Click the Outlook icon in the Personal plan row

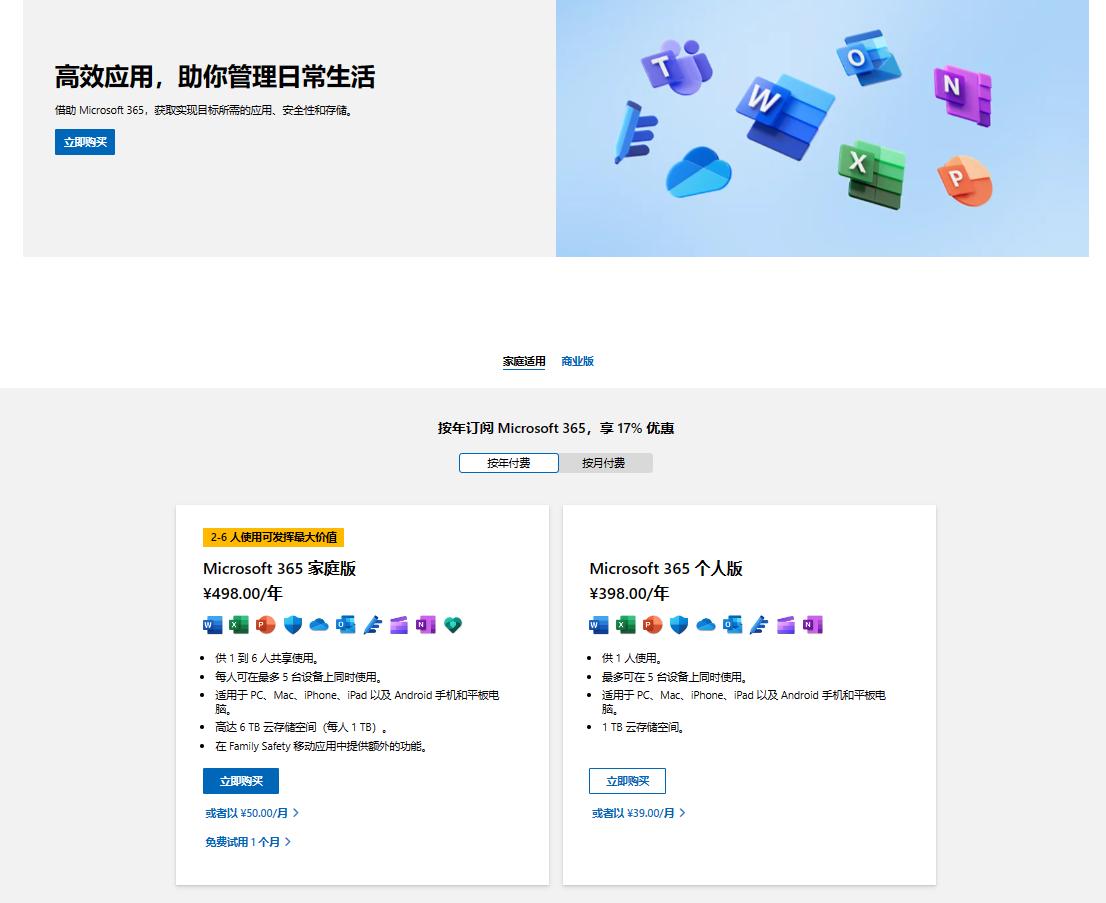coord(733,624)
